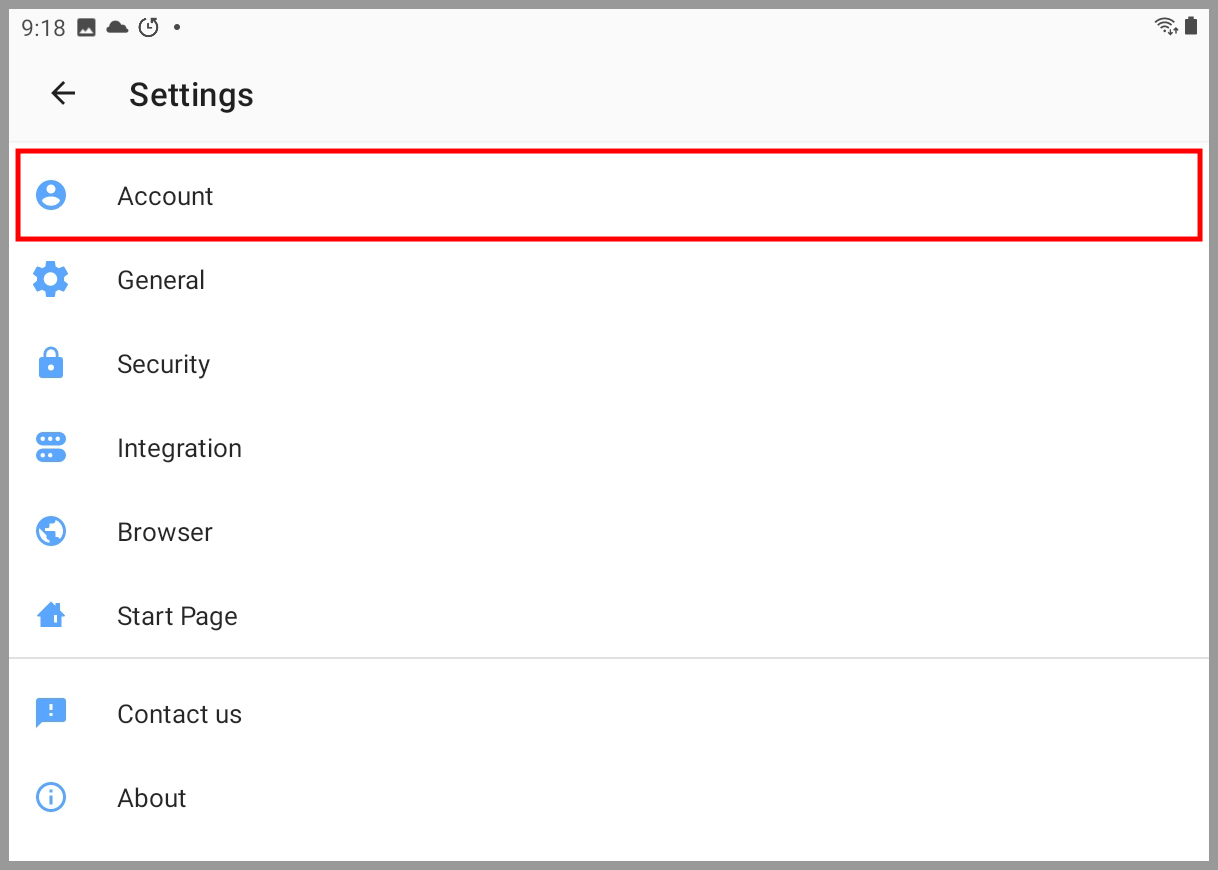Click the Integration icon
Image resolution: width=1218 pixels, height=870 pixels.
[51, 447]
